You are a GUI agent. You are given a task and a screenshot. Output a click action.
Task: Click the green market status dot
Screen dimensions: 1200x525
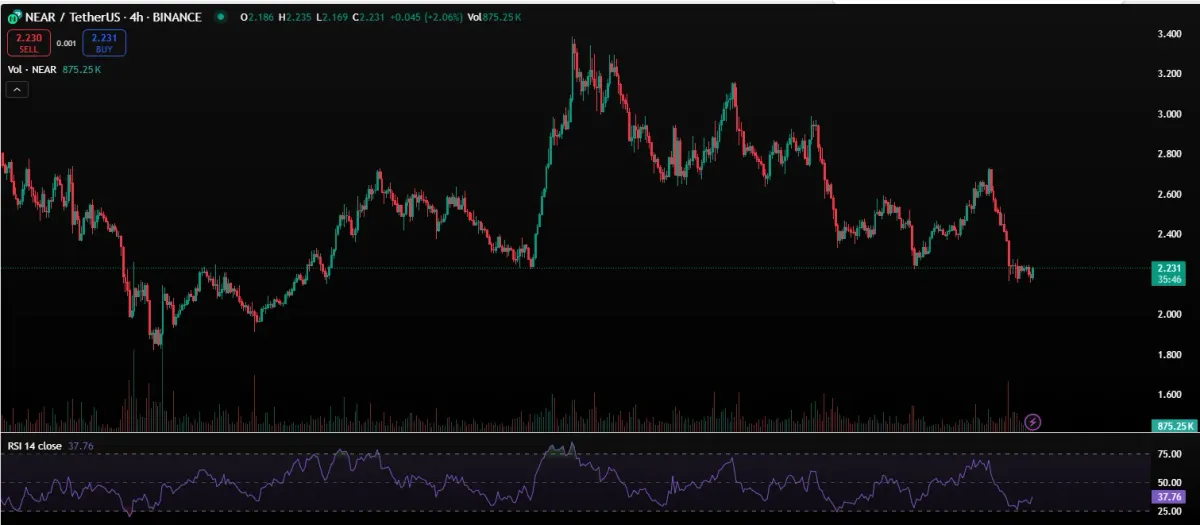(221, 17)
